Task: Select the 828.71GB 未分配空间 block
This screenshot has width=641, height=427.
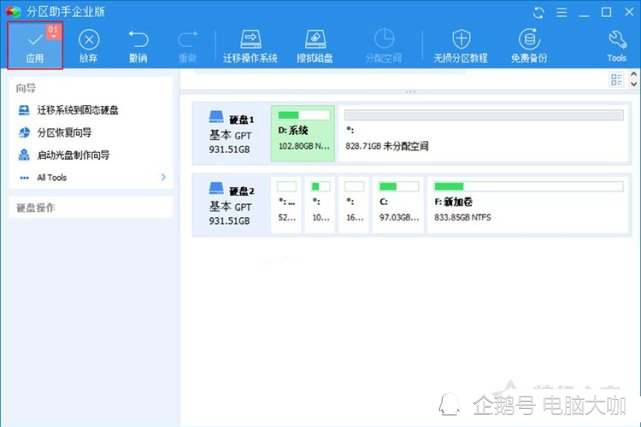Action: click(483, 133)
